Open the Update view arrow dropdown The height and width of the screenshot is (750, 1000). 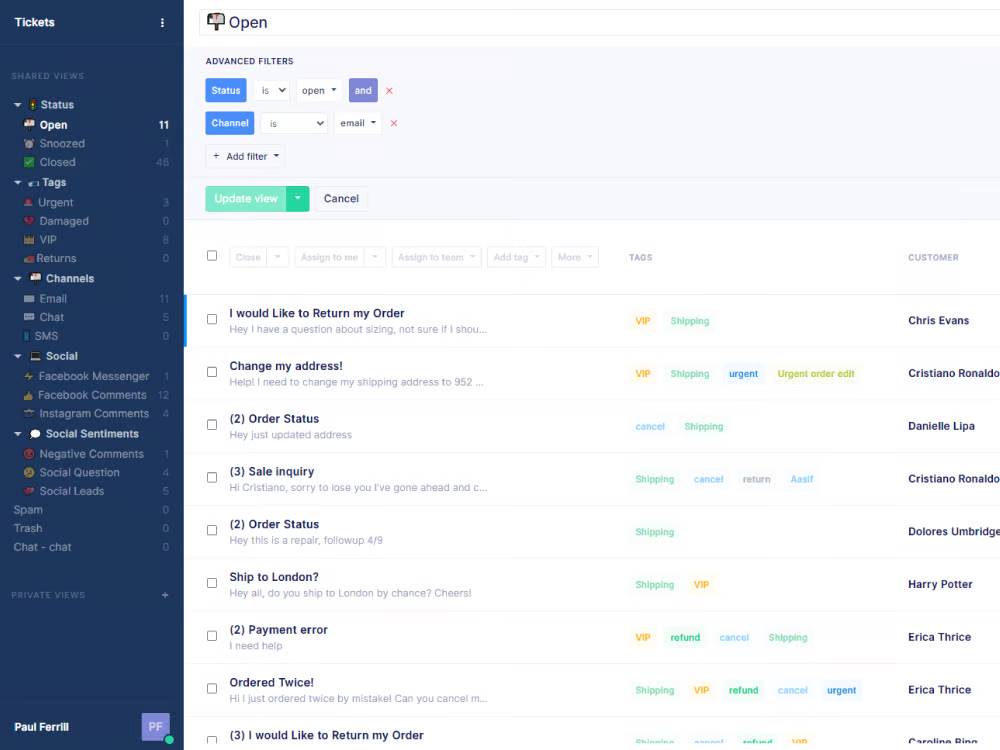(298, 198)
